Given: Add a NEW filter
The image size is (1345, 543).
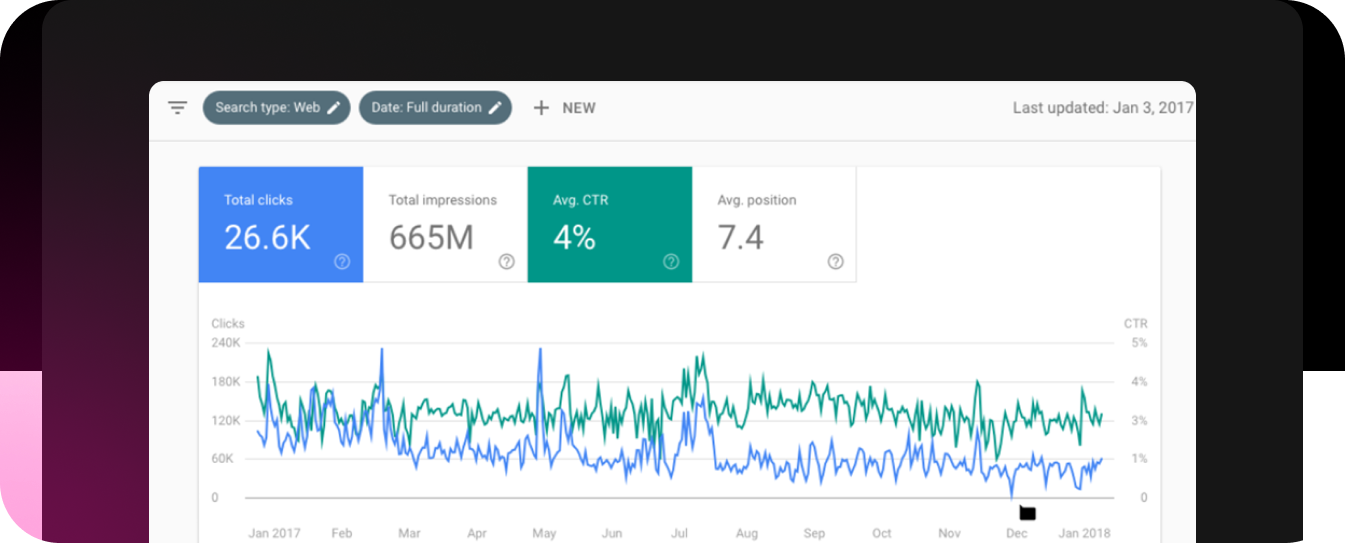Looking at the screenshot, I should (564, 108).
